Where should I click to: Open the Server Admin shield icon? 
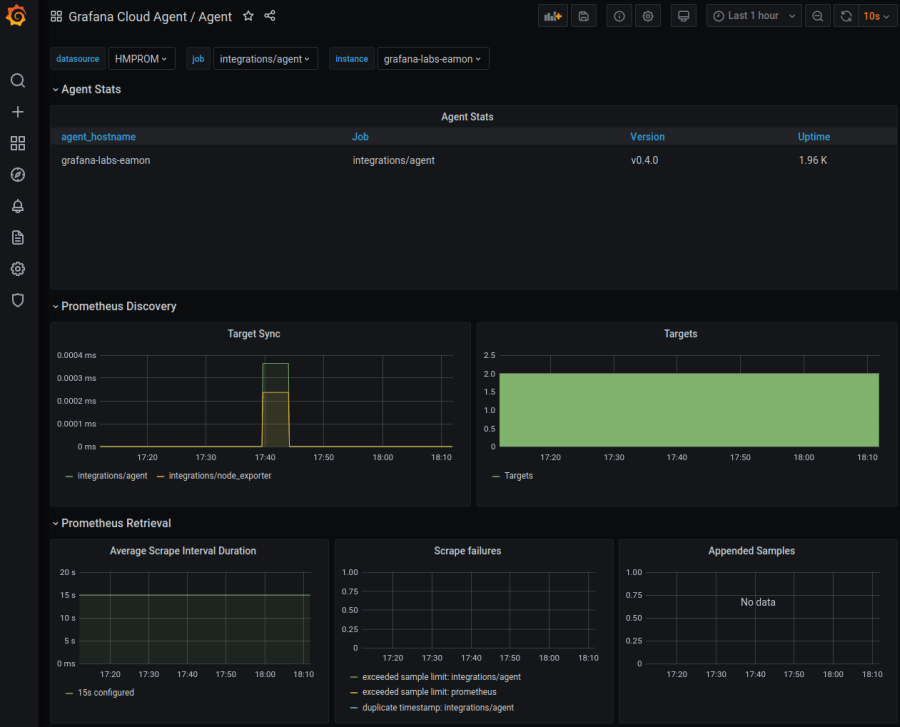click(x=17, y=300)
